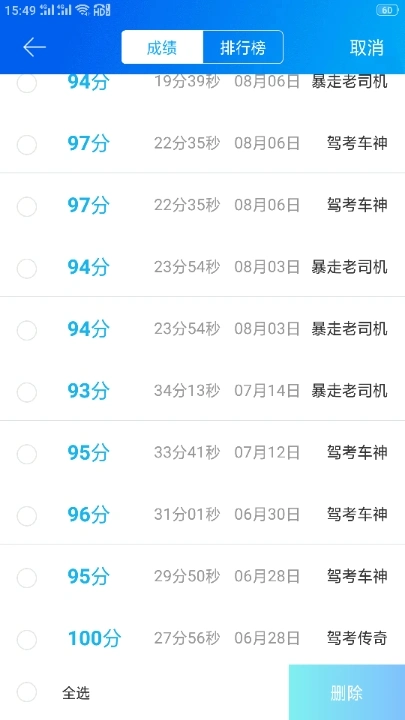Image resolution: width=405 pixels, height=720 pixels.
Task: Toggle the 全选 select-all radio button
Action: click(27, 692)
